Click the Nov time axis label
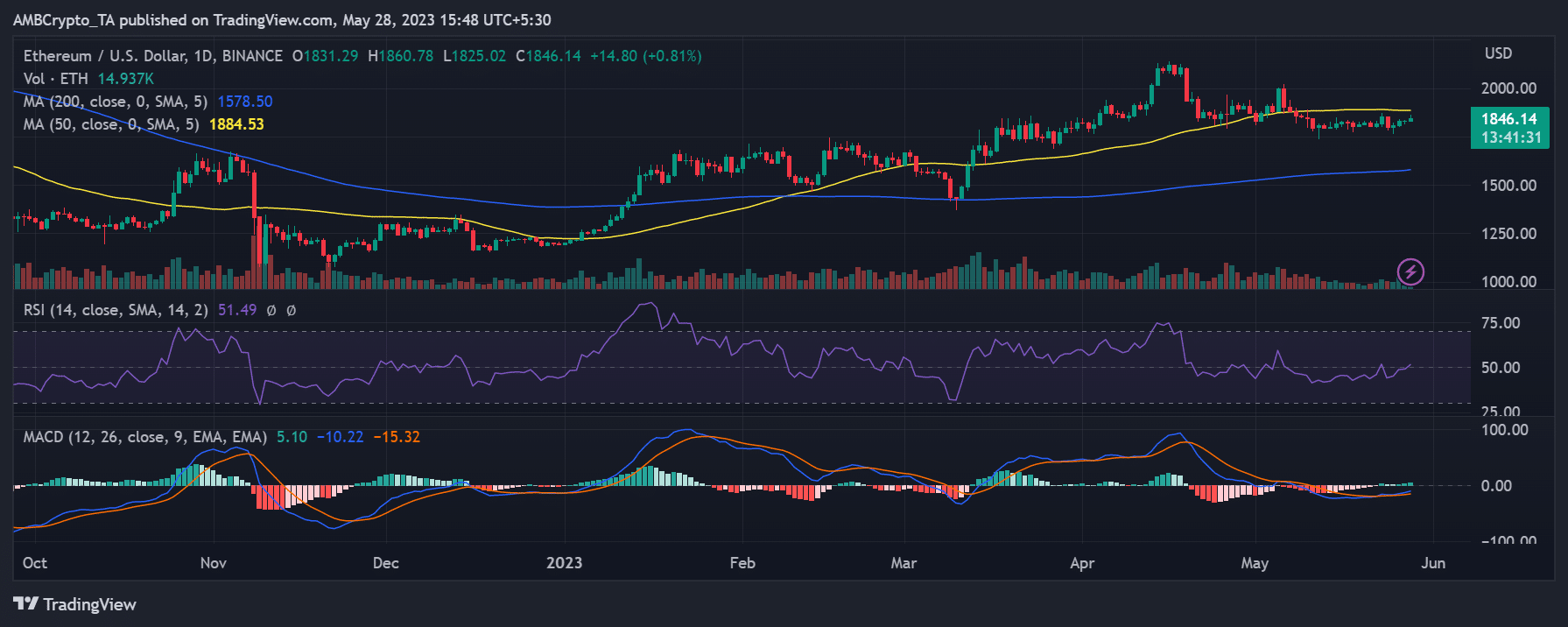The image size is (1568, 627). (214, 563)
